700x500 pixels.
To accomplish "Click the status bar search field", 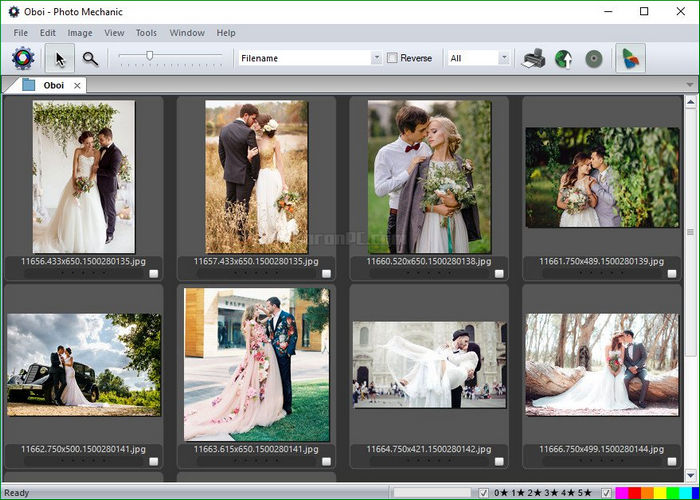I will click(x=432, y=493).
